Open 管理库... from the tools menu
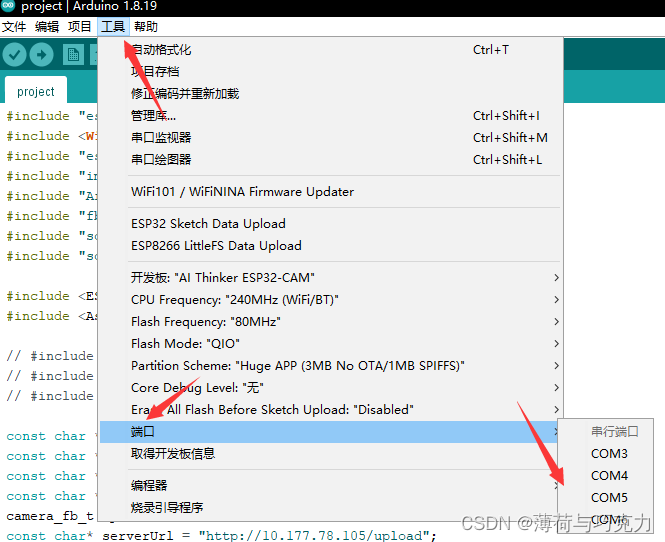 330,116
